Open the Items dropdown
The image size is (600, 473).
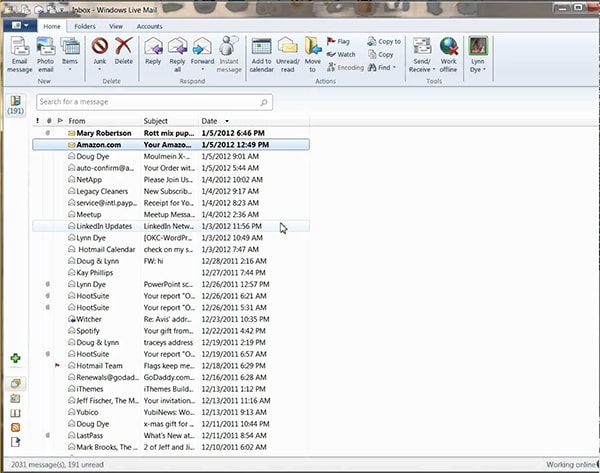[x=70, y=55]
